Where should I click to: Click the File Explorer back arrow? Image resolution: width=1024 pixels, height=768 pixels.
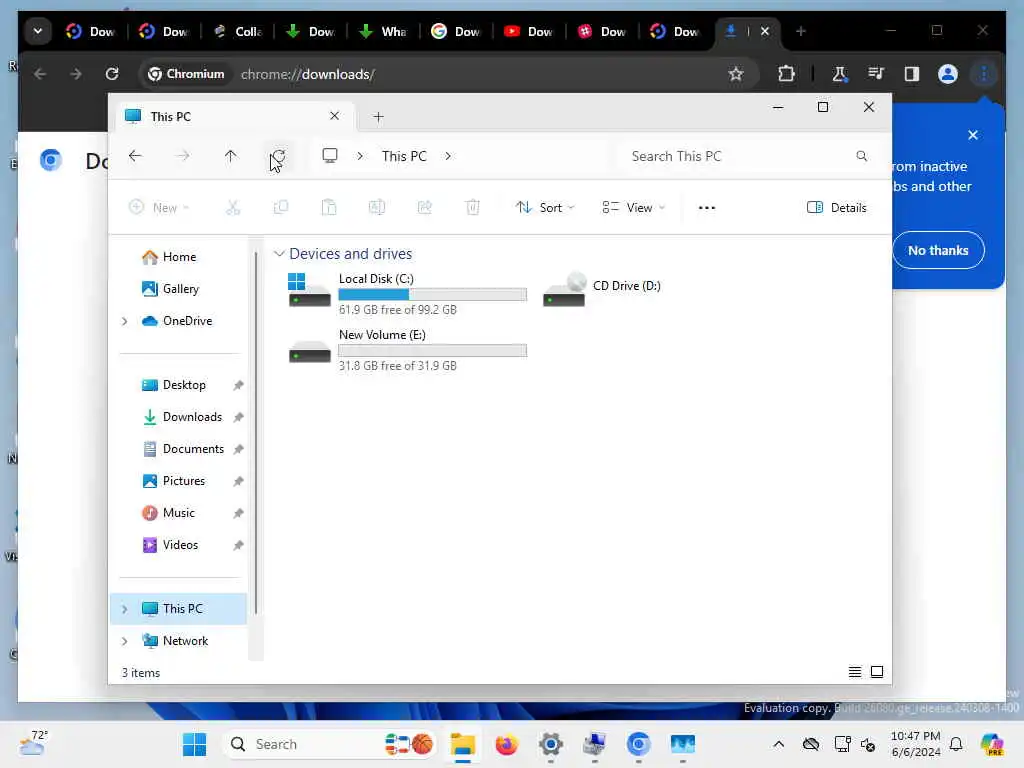(x=135, y=156)
